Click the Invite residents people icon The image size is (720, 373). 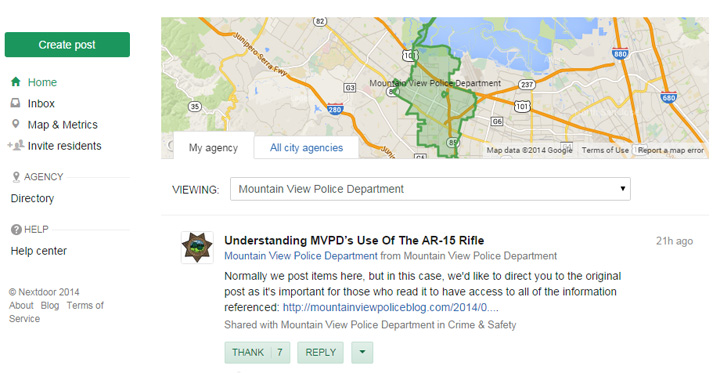[16, 146]
